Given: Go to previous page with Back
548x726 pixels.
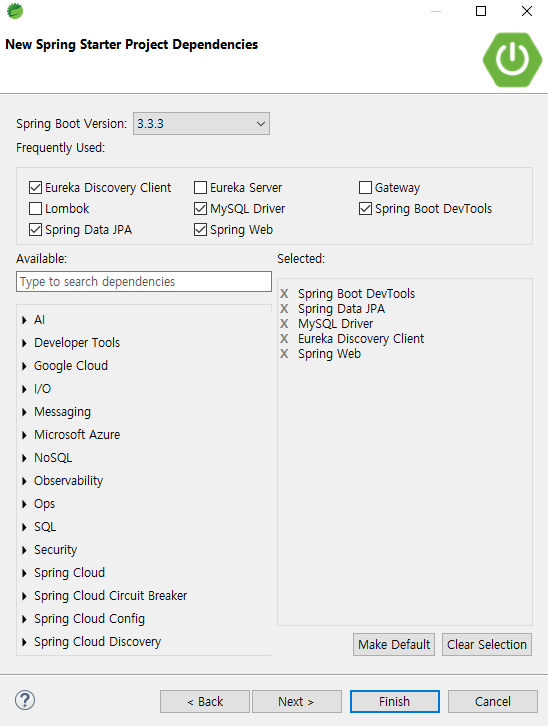Looking at the screenshot, I should click(x=205, y=701).
